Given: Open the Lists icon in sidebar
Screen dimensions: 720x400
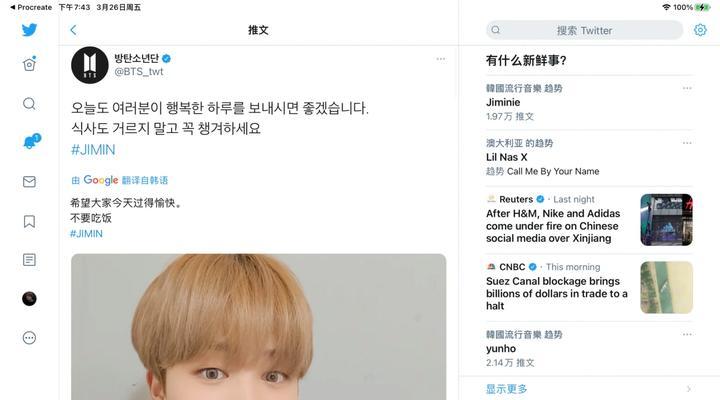Looking at the screenshot, I should point(29,260).
